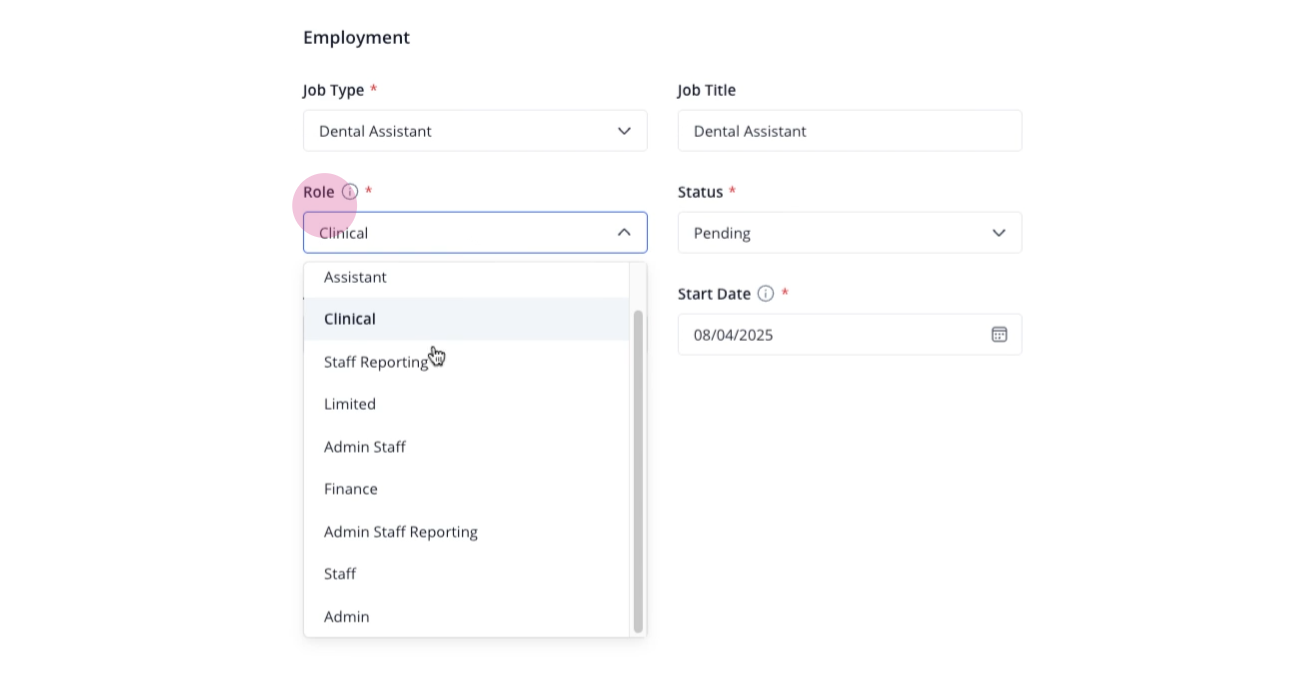
Task: Open the Status field showing Pending
Action: [x=850, y=233]
